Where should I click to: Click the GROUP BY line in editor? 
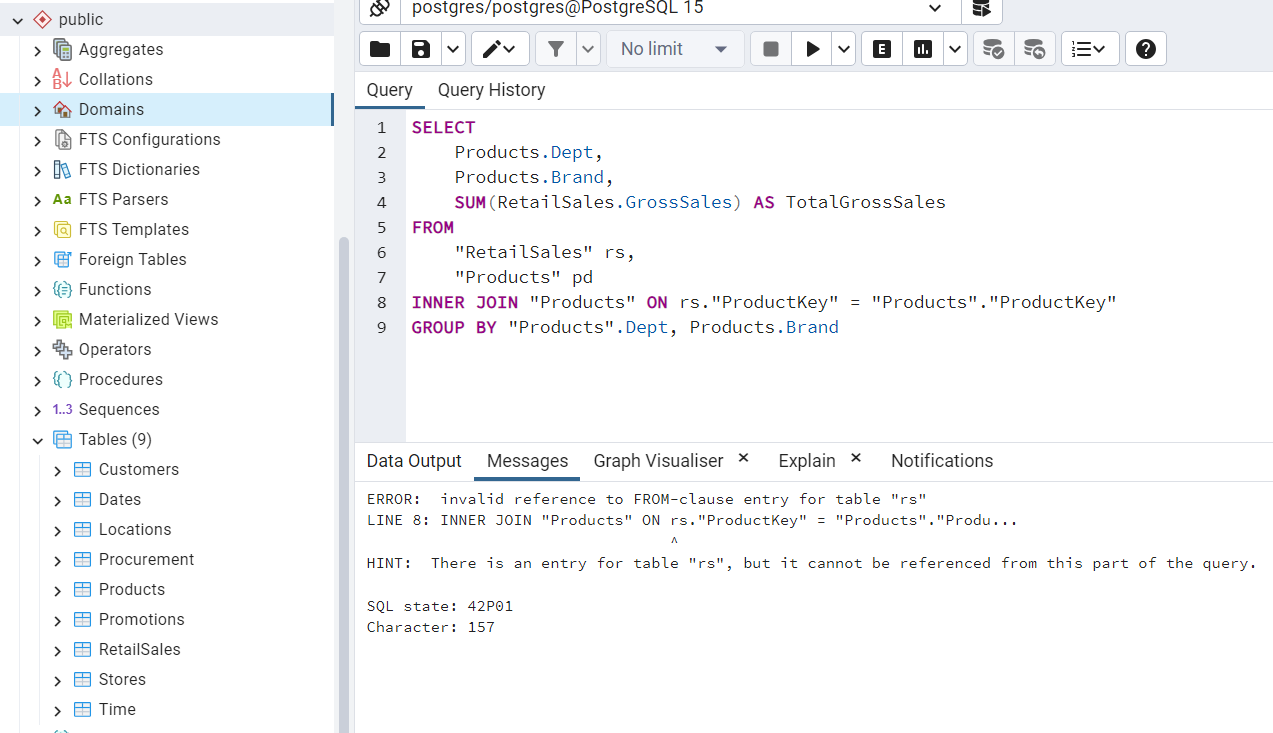tap(624, 327)
